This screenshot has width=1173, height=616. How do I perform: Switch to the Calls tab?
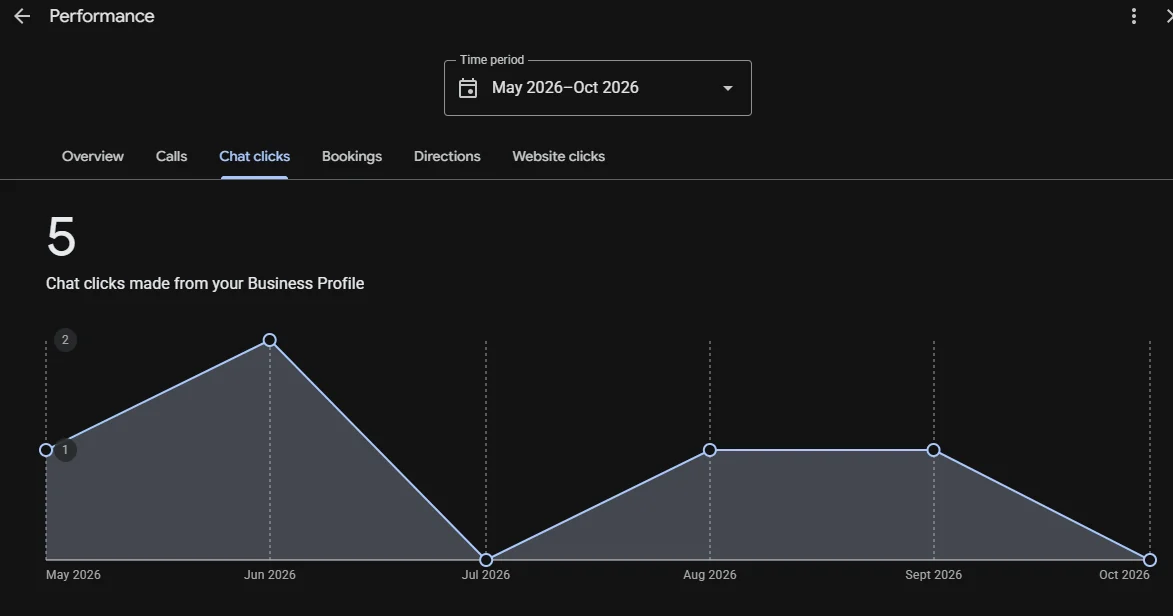[171, 156]
